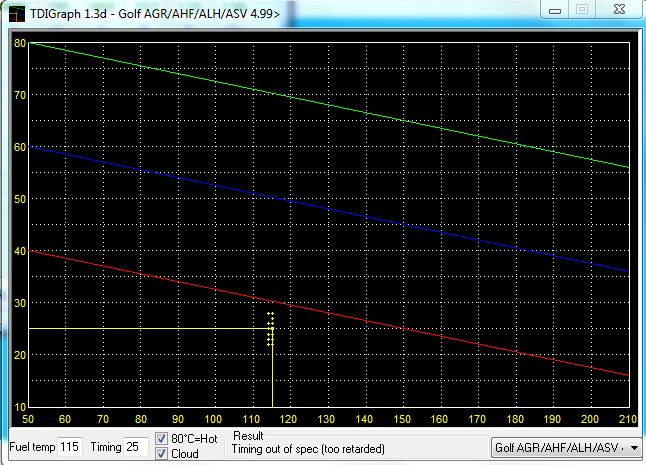Click the Fuel temp input field
This screenshot has width=646, height=465.
tap(69, 446)
